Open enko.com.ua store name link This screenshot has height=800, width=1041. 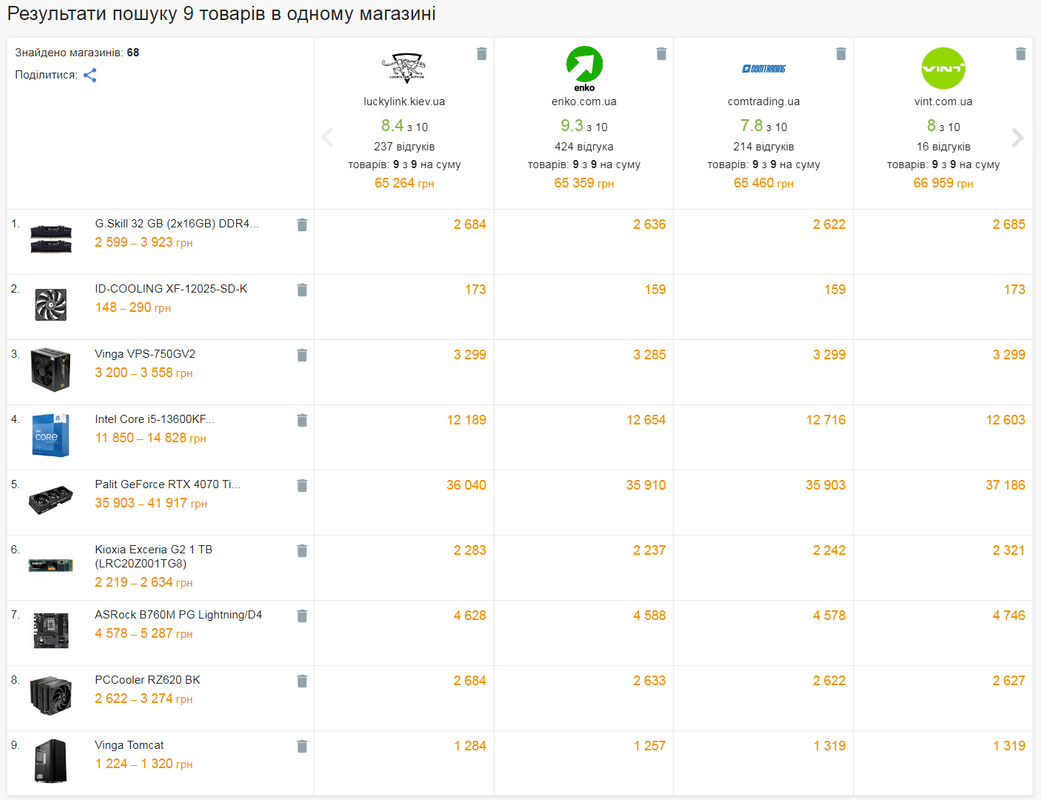pos(584,102)
